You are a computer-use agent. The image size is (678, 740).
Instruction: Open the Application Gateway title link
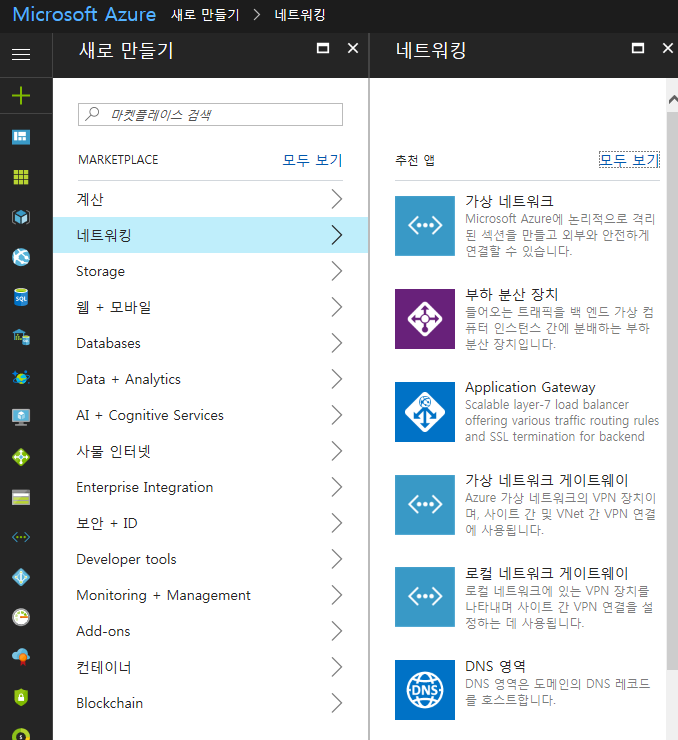pyautogui.click(x=530, y=387)
